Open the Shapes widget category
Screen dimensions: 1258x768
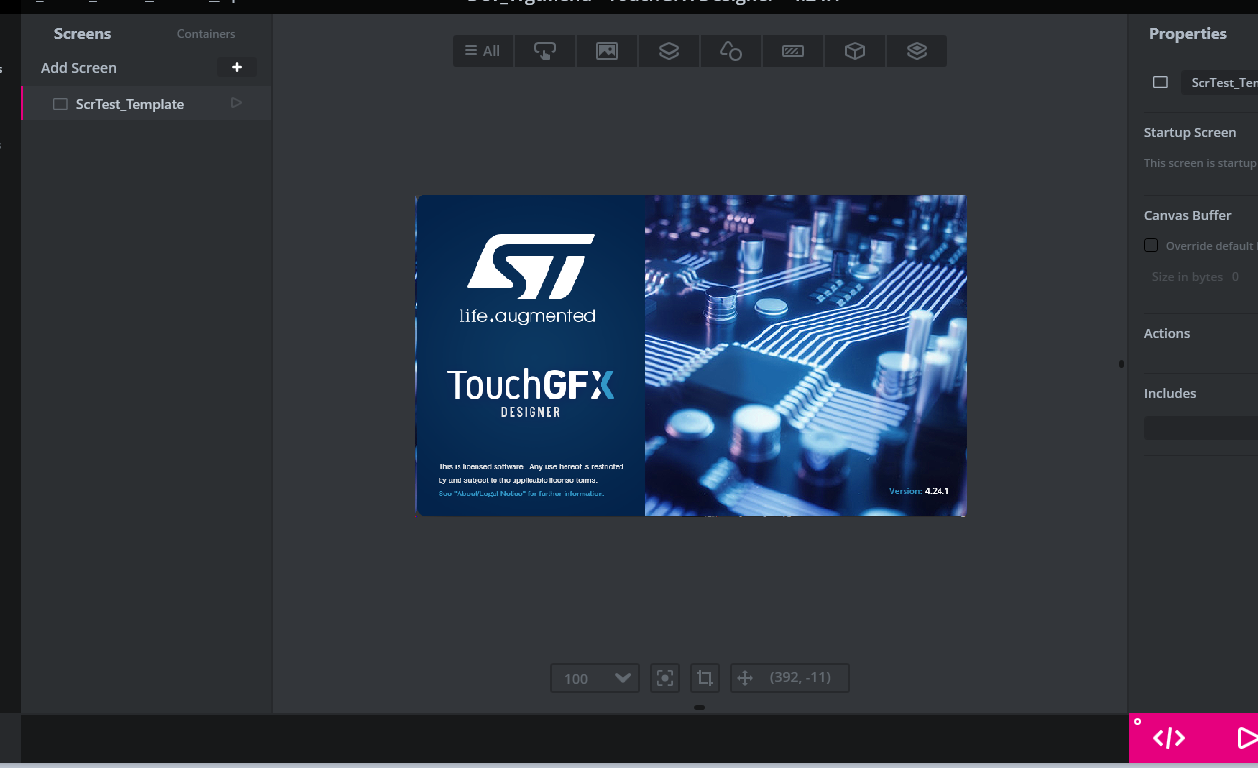[x=730, y=51]
